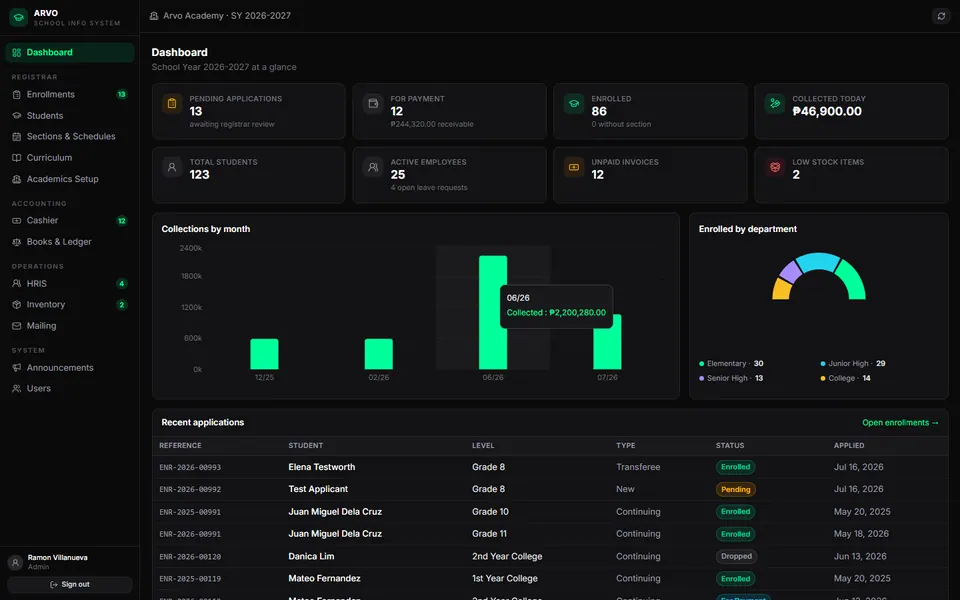960x600 pixels.
Task: Click the Enrolled card graduation cap icon
Action: (x=574, y=103)
